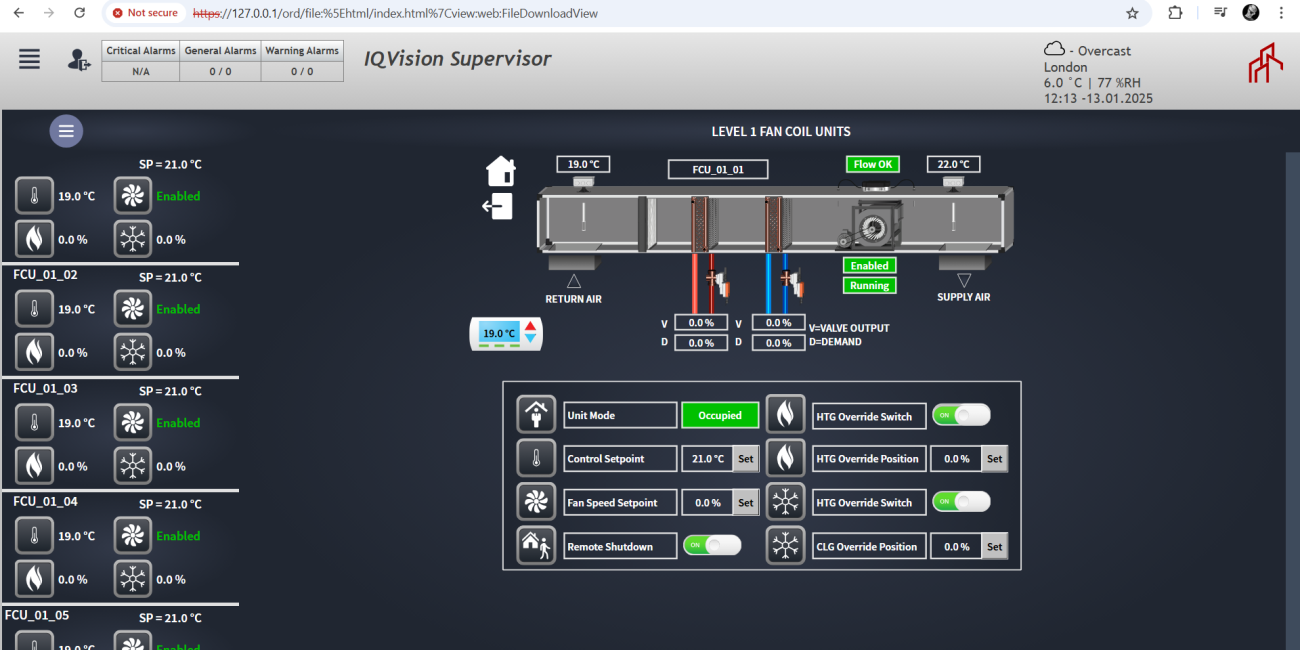The width and height of the screenshot is (1300, 650).
Task: Click the browser address bar URL
Action: pos(395,14)
